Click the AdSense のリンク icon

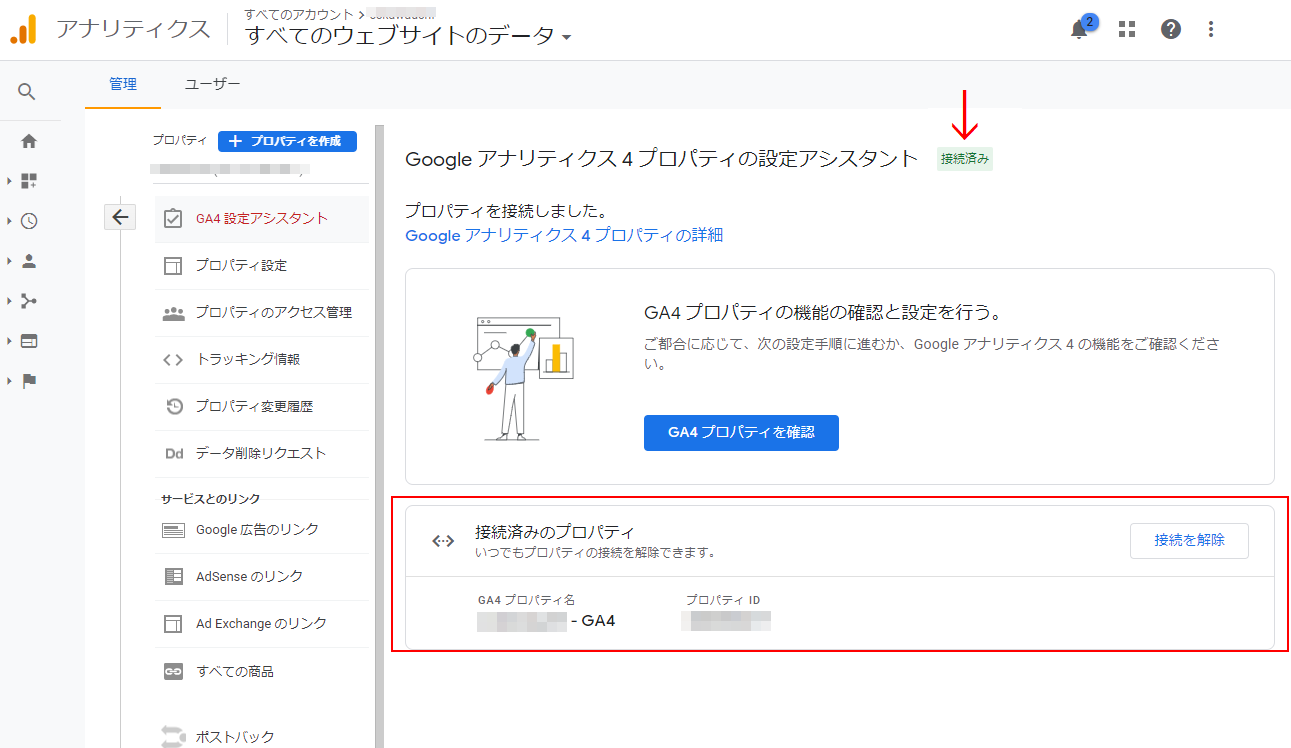click(173, 576)
